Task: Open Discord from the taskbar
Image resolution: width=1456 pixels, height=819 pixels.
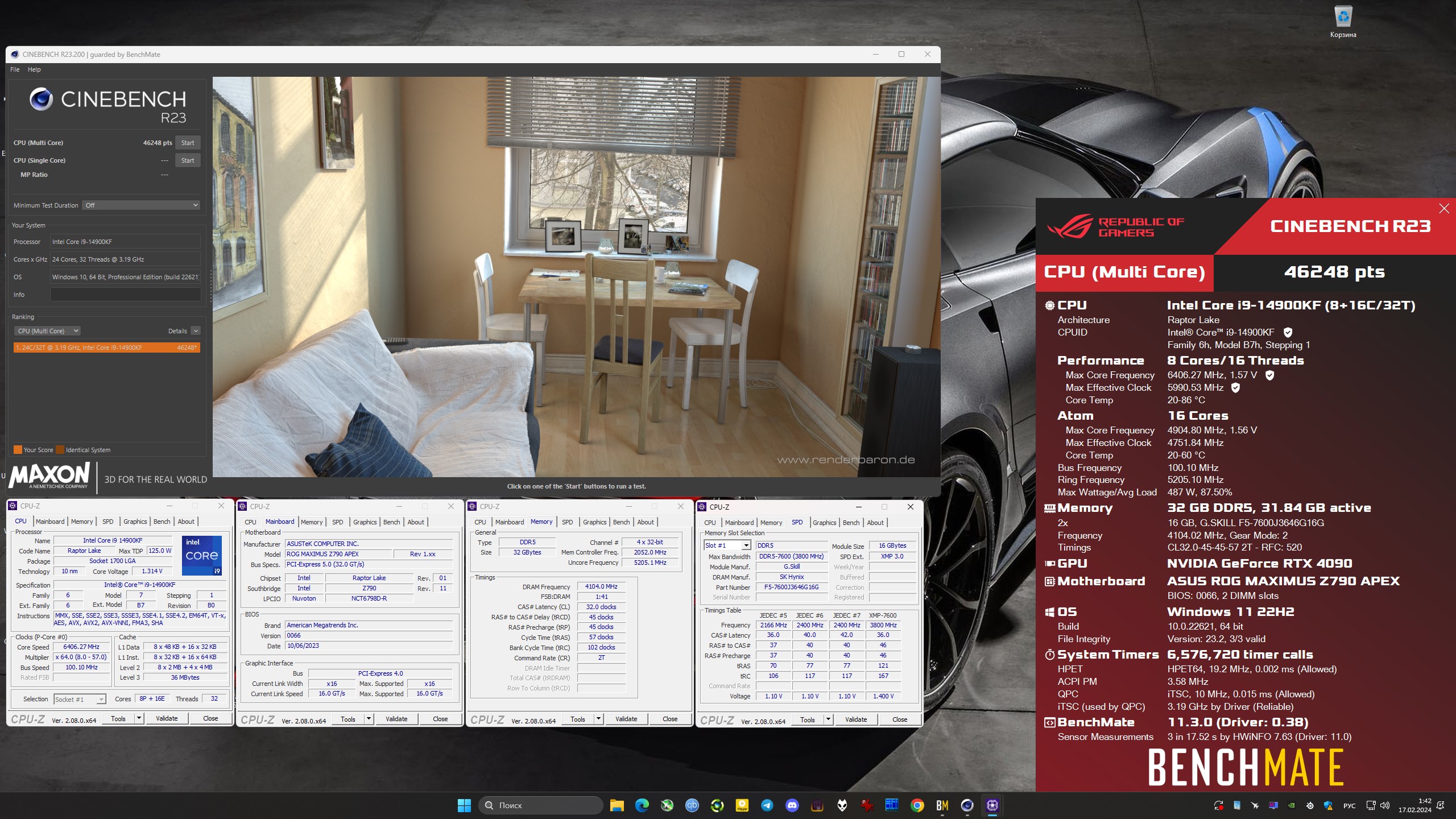Action: coord(792,805)
